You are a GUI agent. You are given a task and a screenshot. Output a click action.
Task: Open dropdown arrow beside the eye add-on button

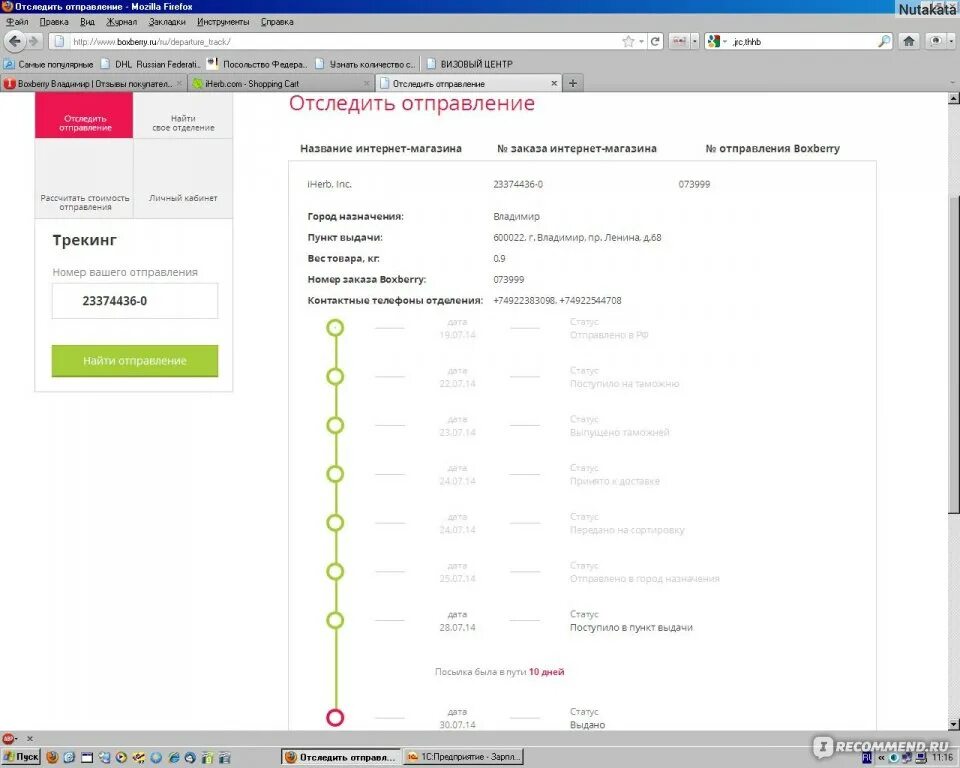951,41
